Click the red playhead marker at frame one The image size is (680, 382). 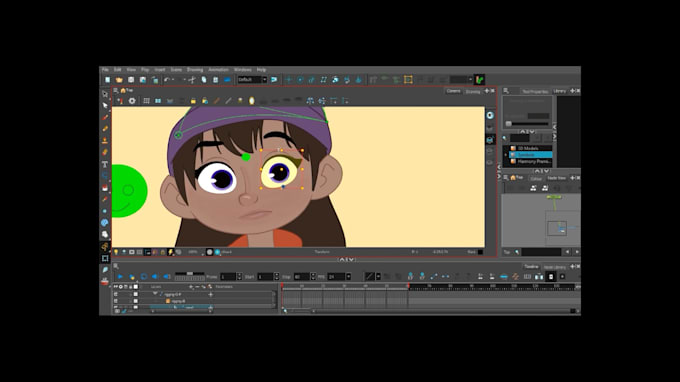click(282, 286)
